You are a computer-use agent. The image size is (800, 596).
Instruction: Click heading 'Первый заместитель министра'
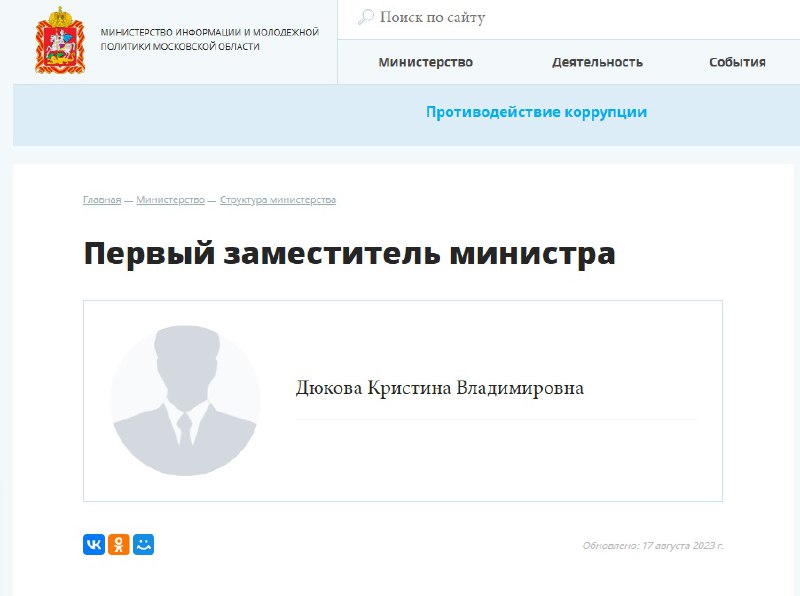(349, 253)
